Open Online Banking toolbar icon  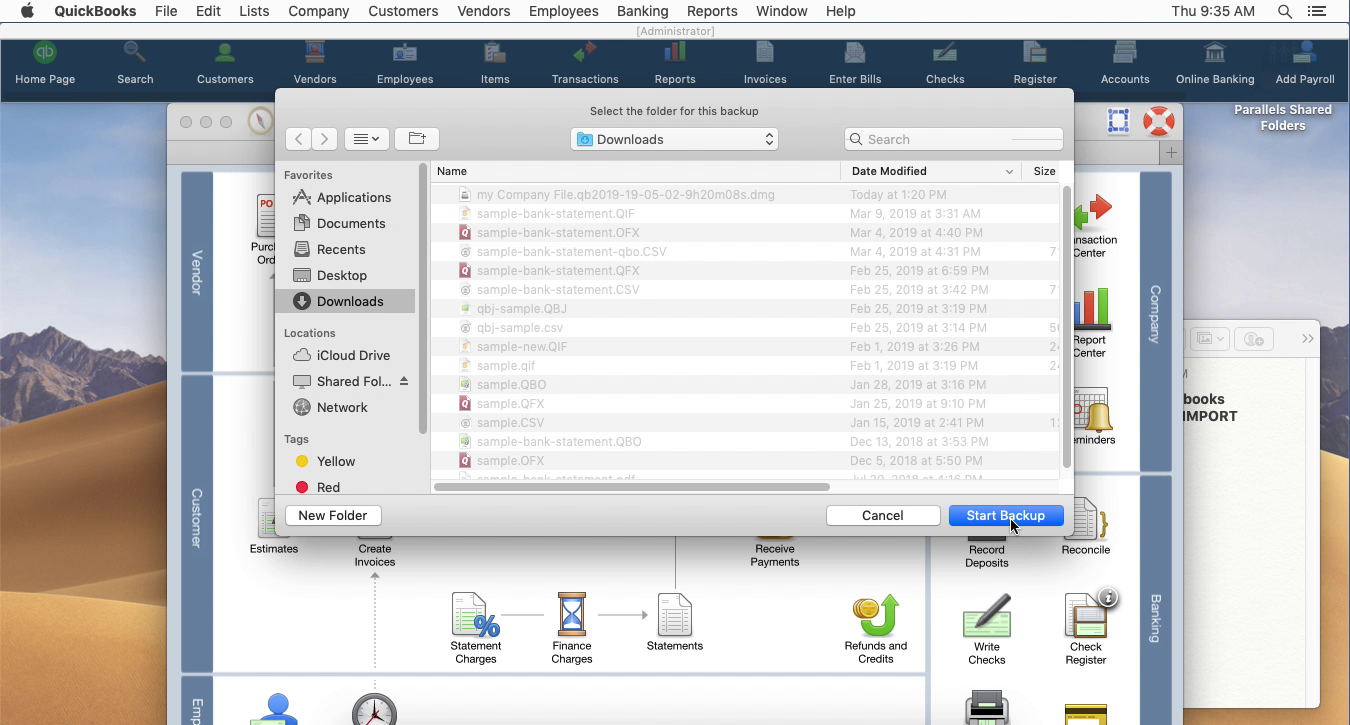[x=1215, y=63]
